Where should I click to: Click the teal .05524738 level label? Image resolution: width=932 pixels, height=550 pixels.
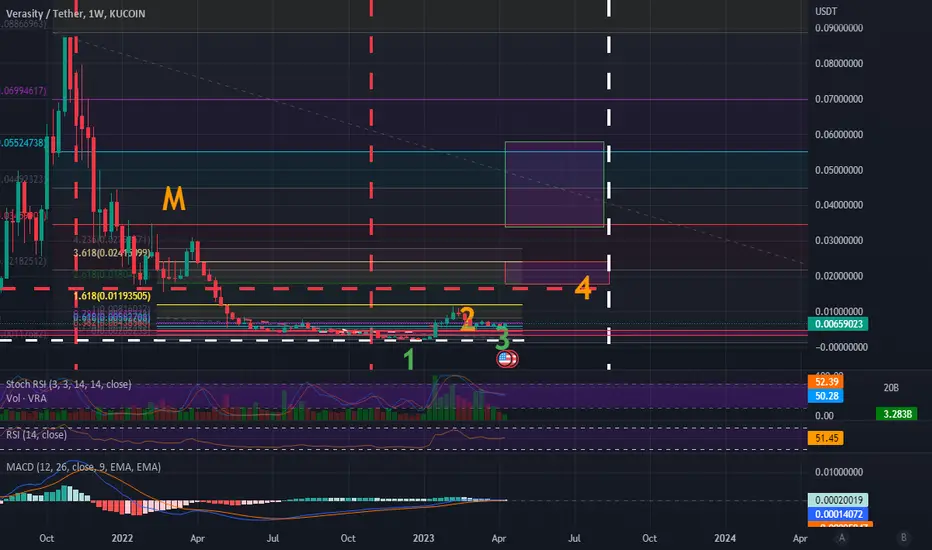23,143
